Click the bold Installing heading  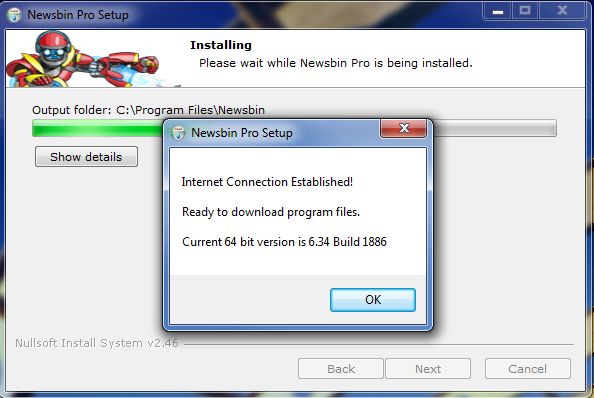tap(221, 45)
